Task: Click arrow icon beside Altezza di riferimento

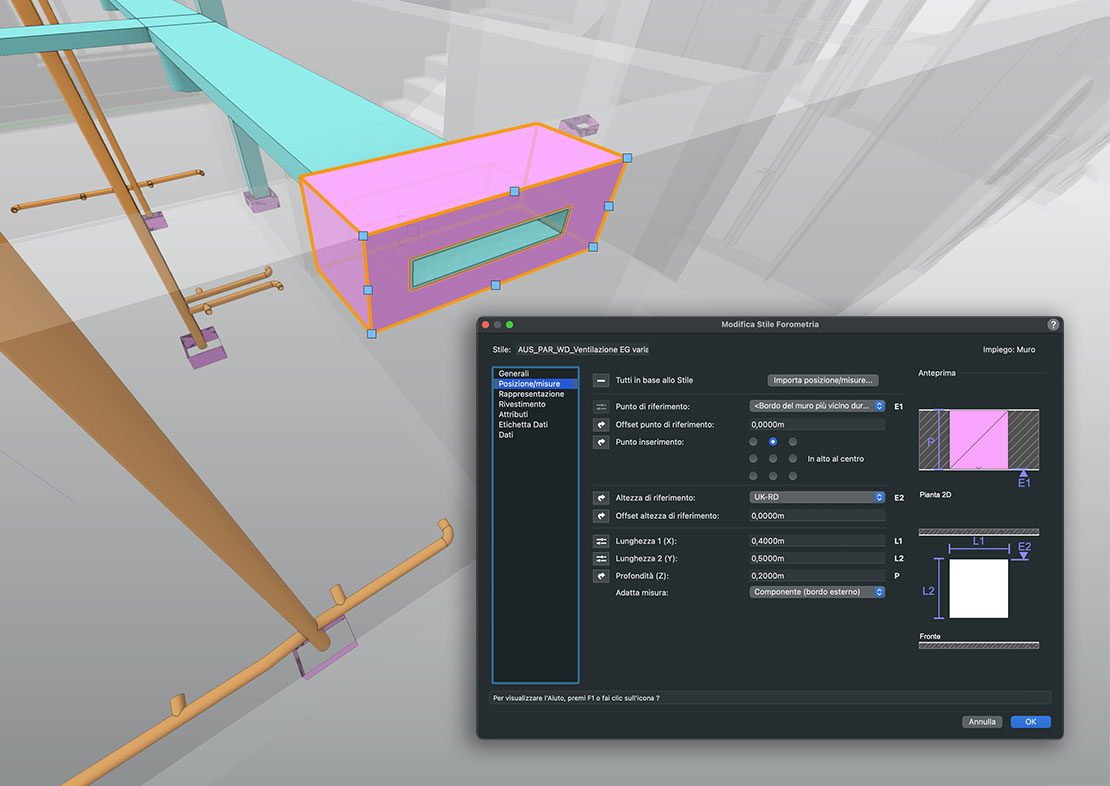Action: [601, 497]
